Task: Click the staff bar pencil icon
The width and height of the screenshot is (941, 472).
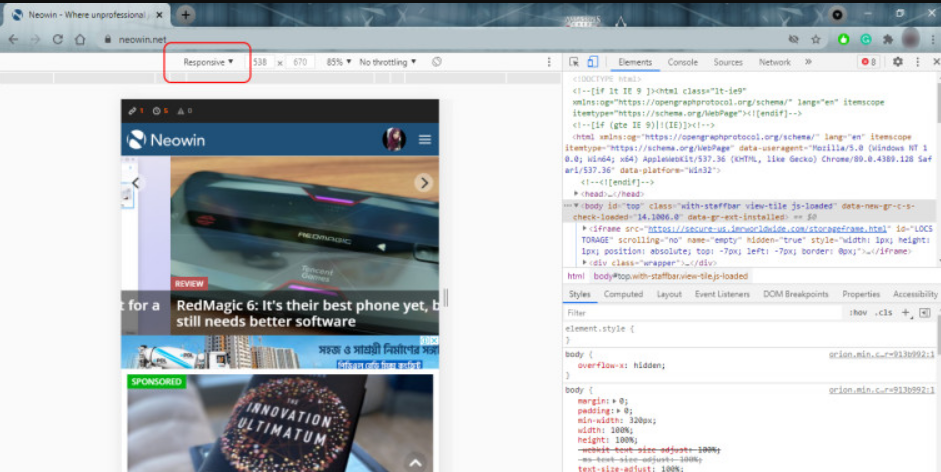Action: coord(132,111)
